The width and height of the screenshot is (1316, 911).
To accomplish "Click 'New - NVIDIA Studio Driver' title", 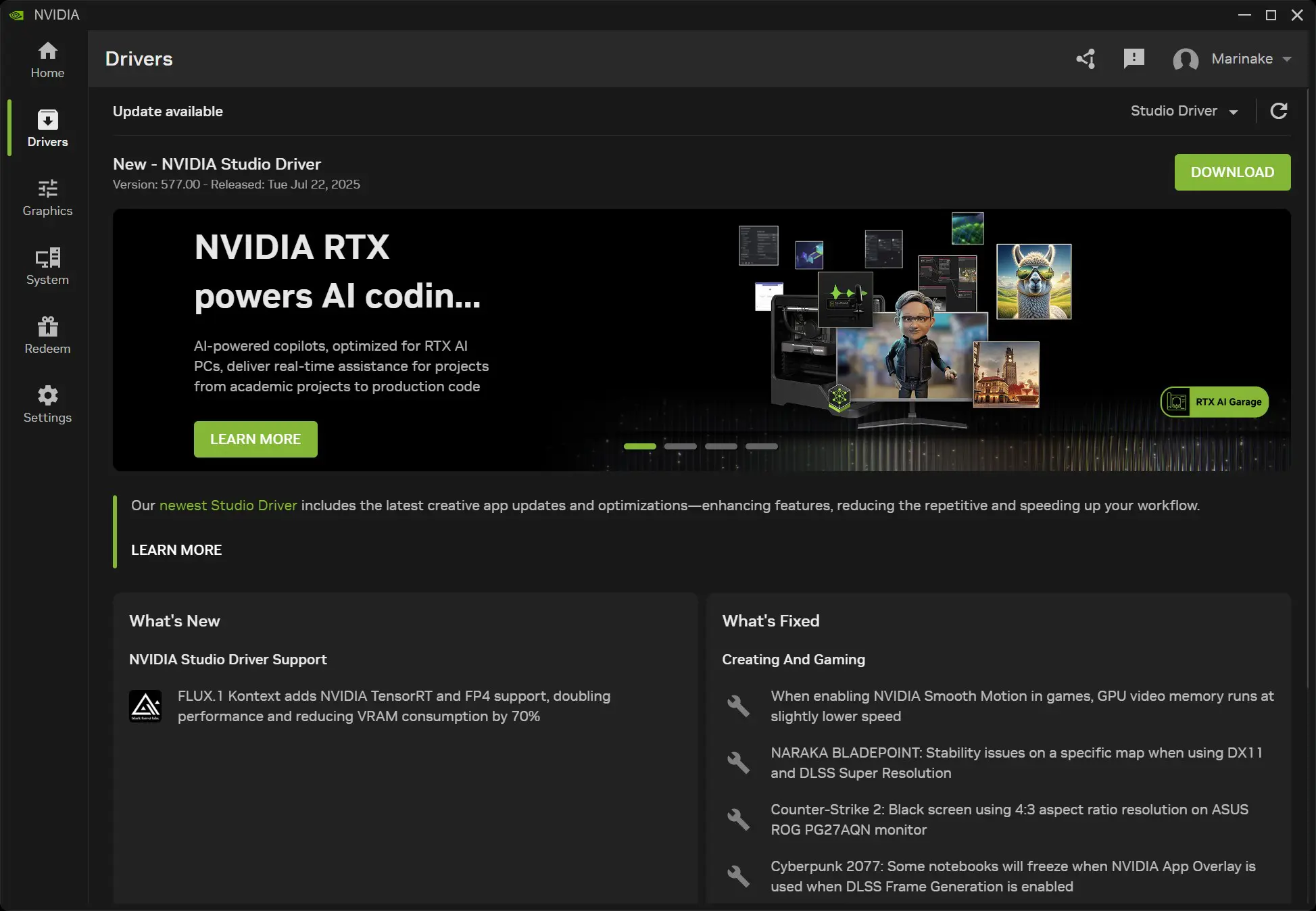I will pyautogui.click(x=217, y=164).
